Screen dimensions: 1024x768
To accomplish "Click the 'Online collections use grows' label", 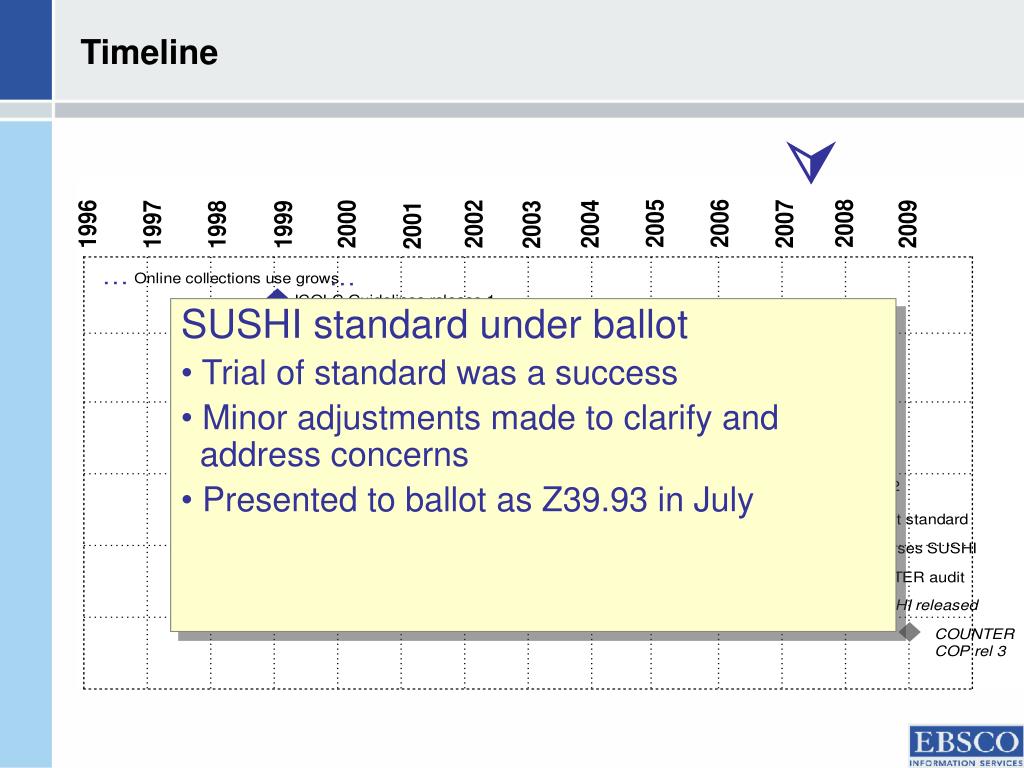I will (236, 278).
